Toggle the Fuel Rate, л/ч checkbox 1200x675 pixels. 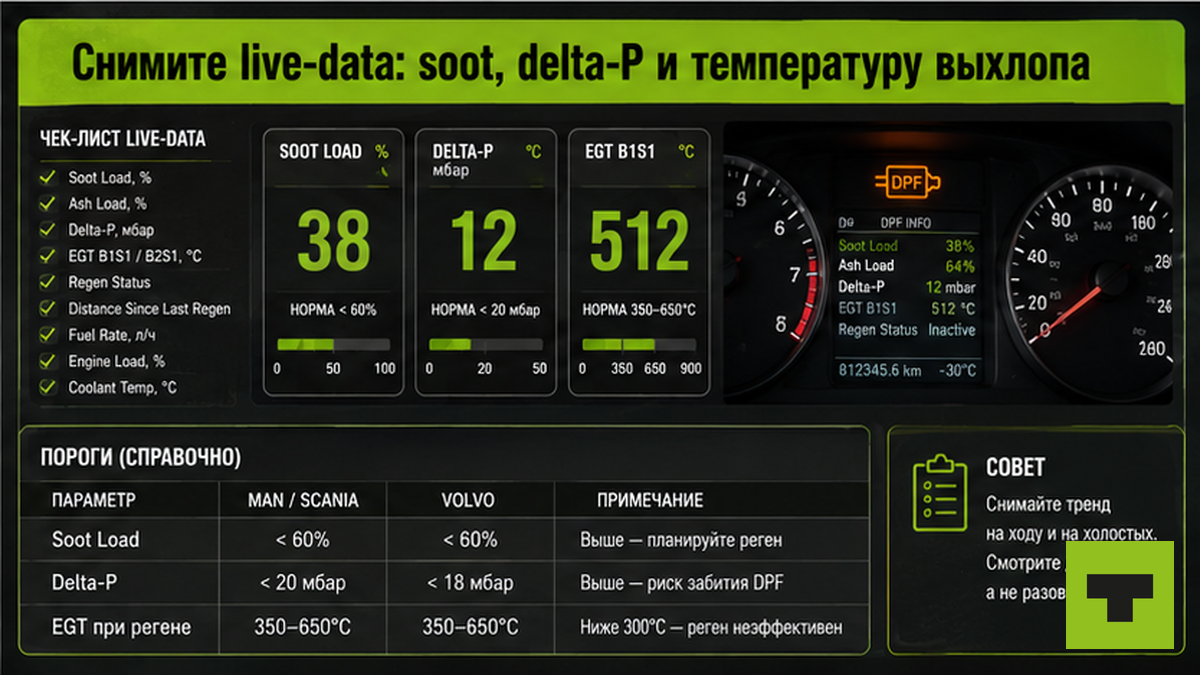click(x=46, y=335)
